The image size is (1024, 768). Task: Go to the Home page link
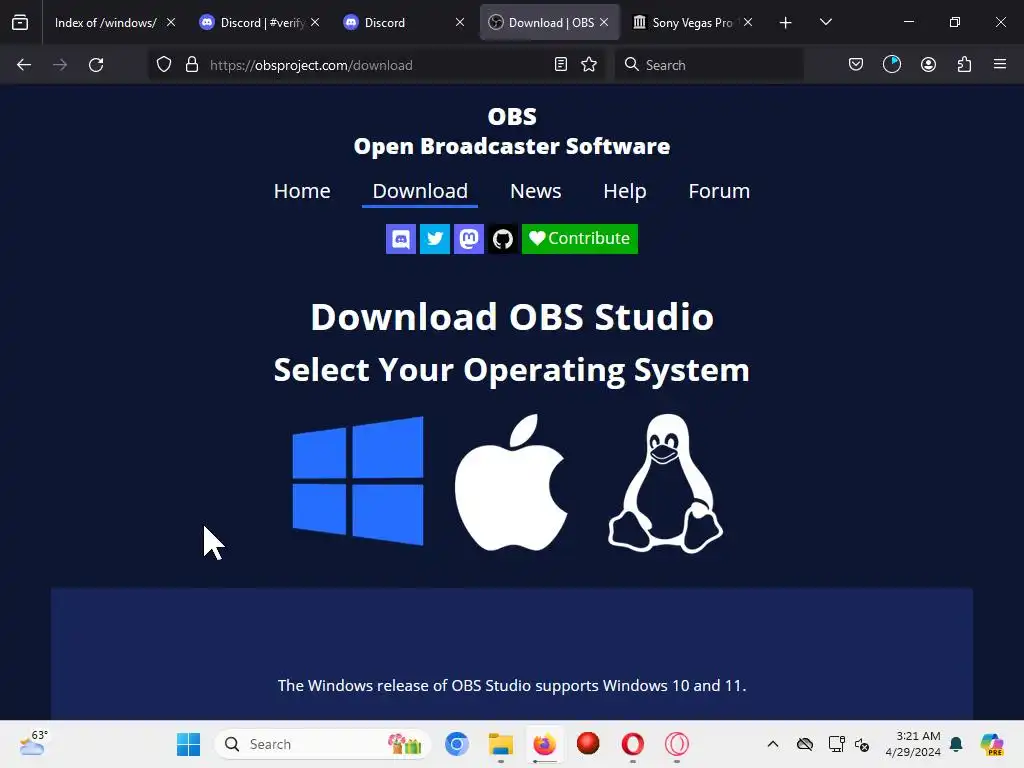(302, 191)
